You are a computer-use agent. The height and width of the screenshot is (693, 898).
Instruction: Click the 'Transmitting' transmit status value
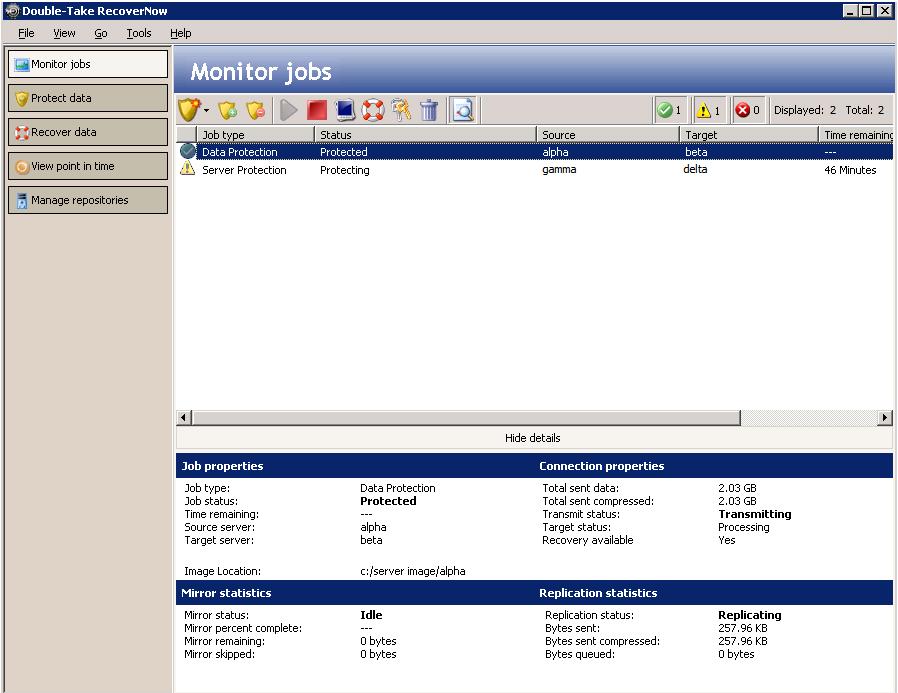[x=755, y=514]
